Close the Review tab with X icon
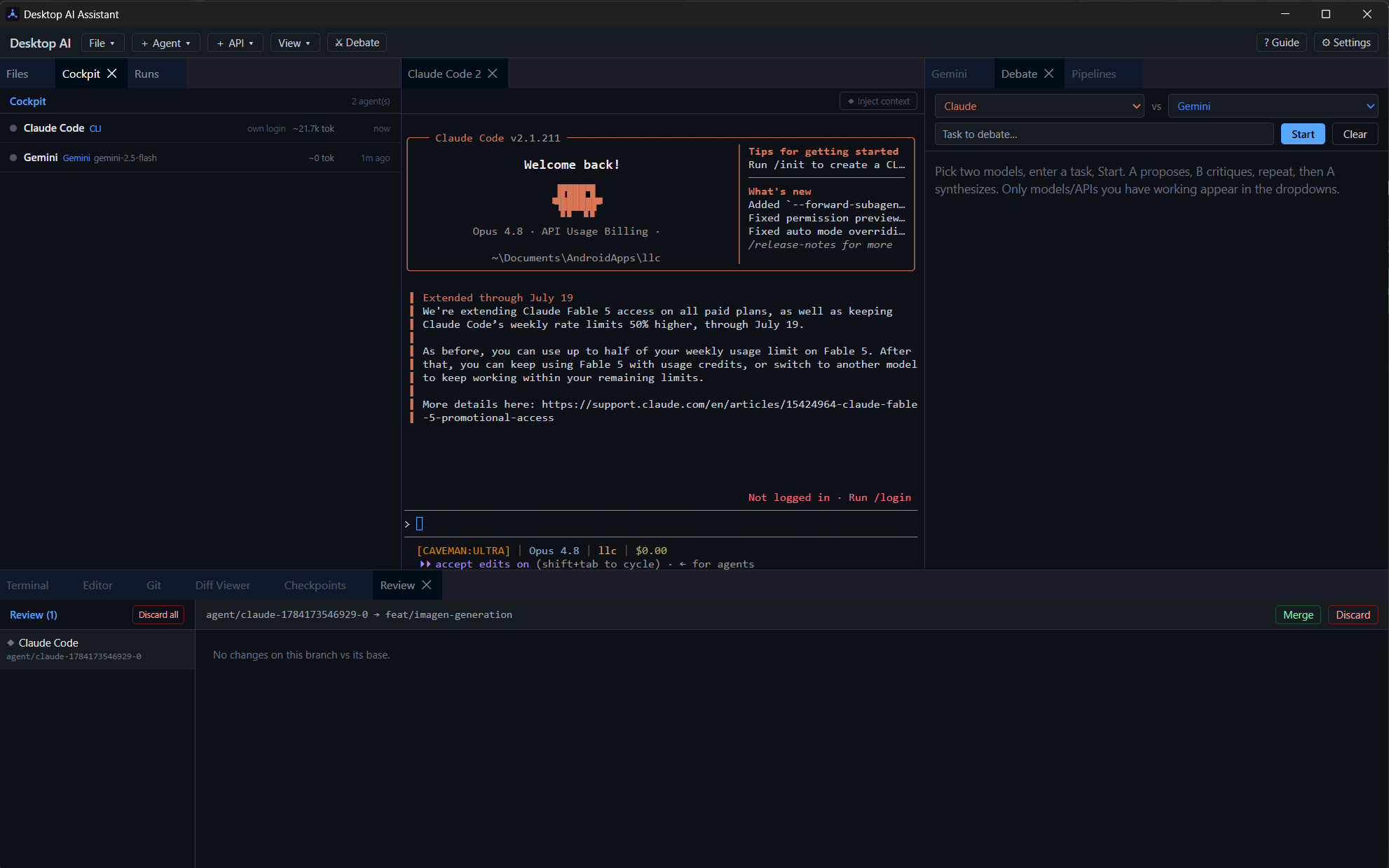This screenshot has height=868, width=1389. [x=427, y=585]
